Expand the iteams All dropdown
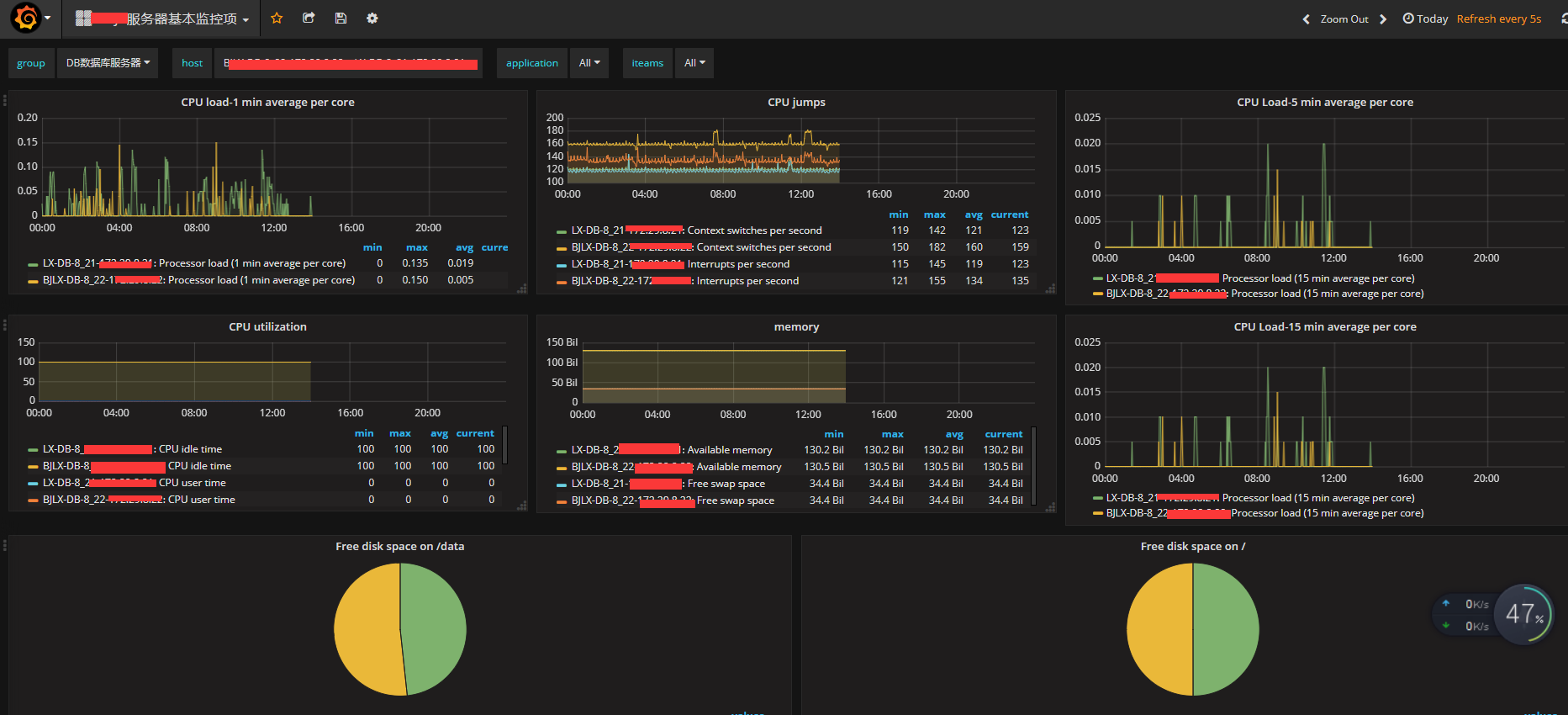The height and width of the screenshot is (715, 1568). pyautogui.click(x=694, y=63)
